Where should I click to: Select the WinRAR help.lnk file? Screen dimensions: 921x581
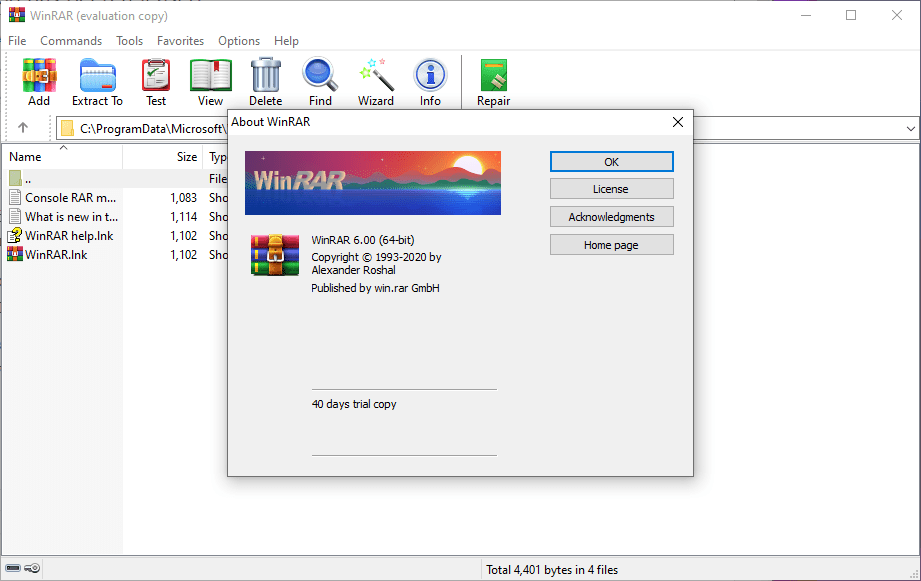pos(68,236)
